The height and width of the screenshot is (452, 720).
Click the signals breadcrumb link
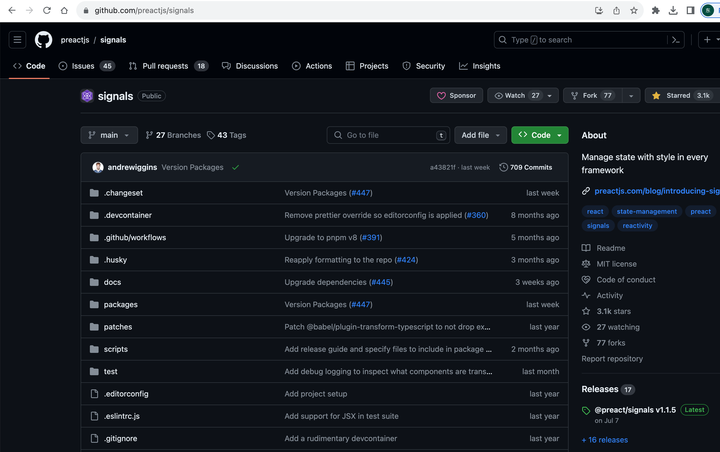click(113, 40)
